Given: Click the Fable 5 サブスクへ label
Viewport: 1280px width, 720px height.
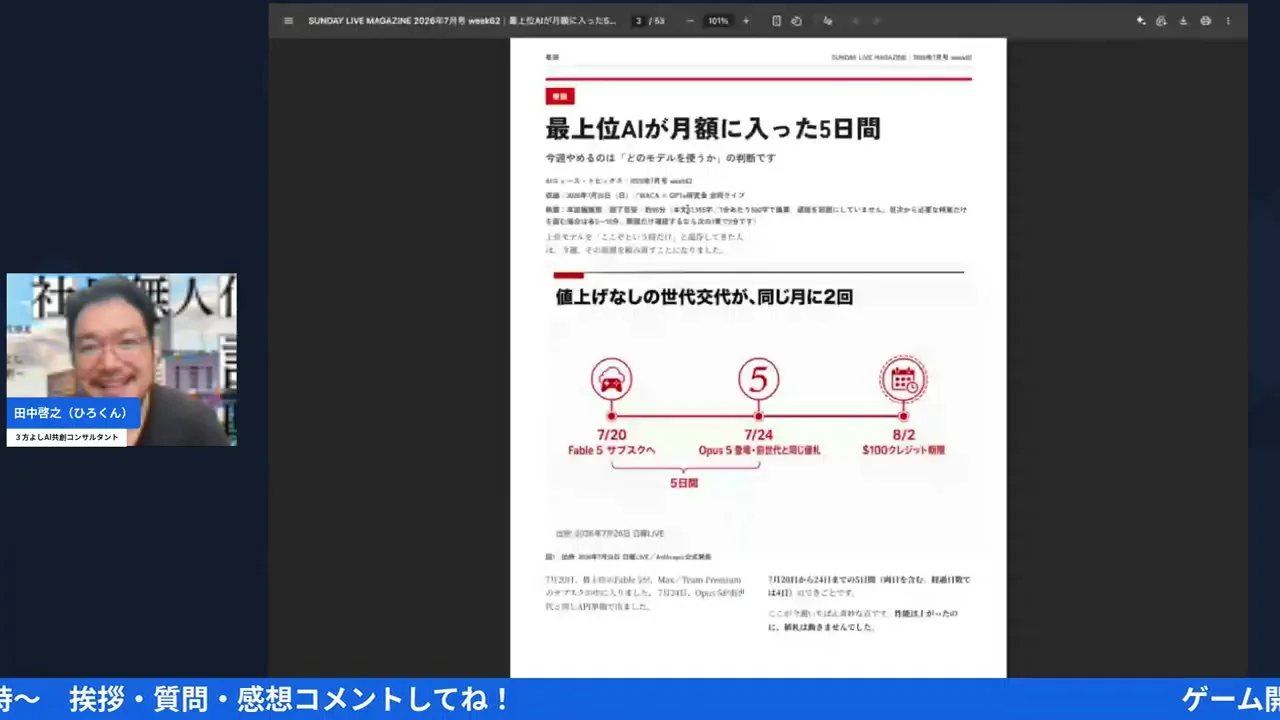Looking at the screenshot, I should [611, 451].
